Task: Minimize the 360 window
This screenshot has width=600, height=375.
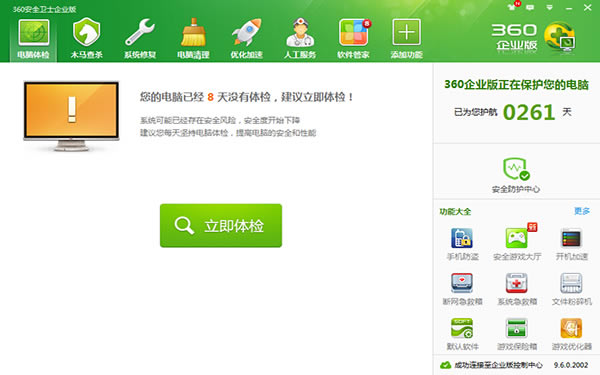Action: click(x=569, y=8)
